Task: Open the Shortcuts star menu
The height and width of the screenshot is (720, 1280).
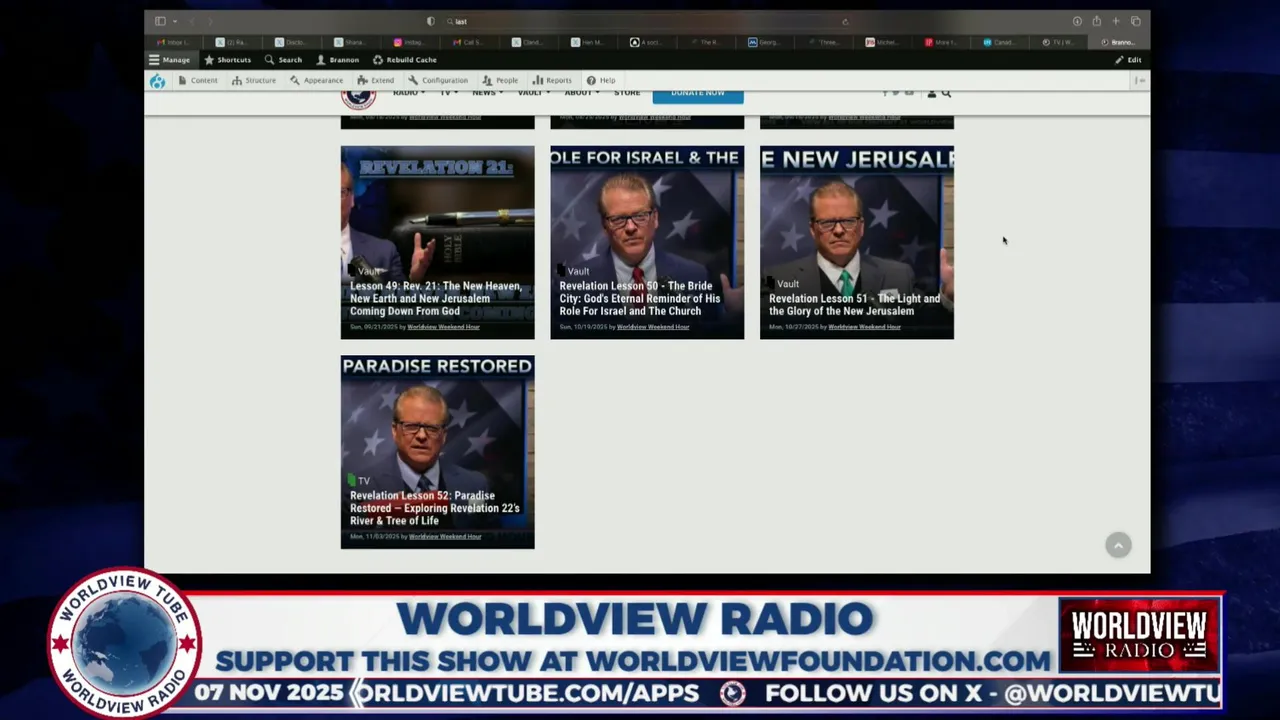Action: point(228,60)
